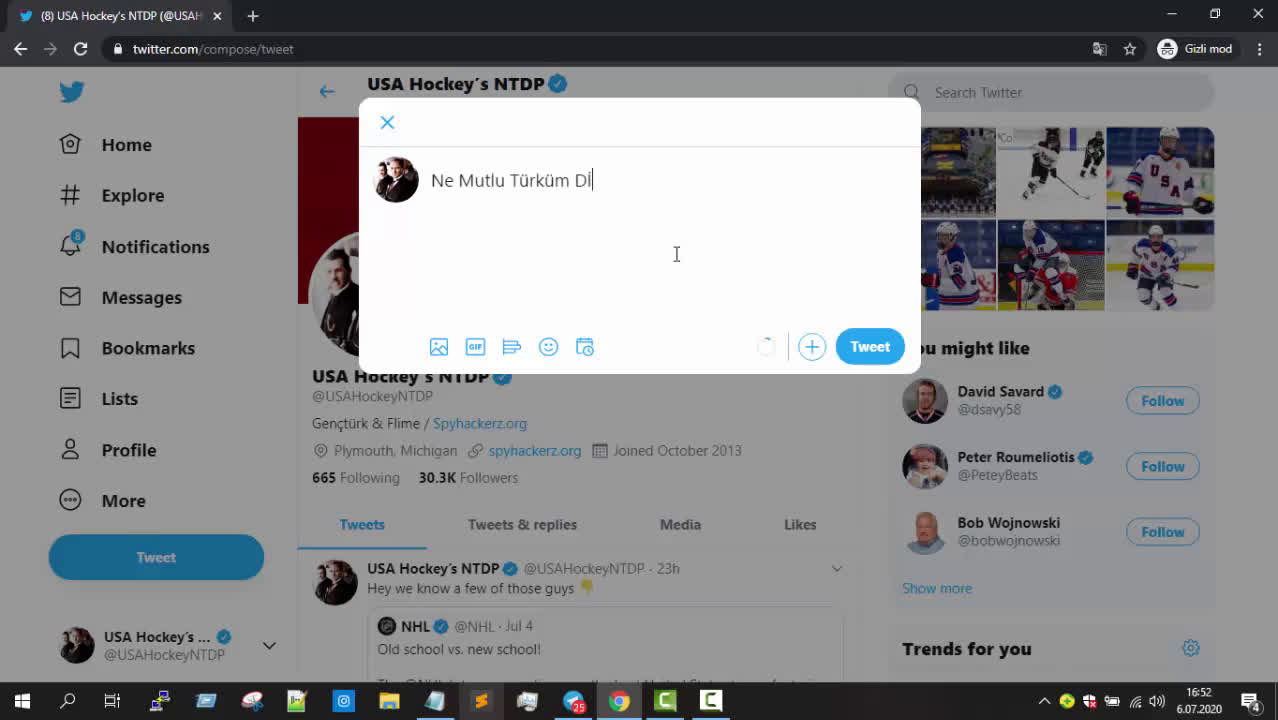
Task: Close the tweet composer
Action: coord(387,122)
